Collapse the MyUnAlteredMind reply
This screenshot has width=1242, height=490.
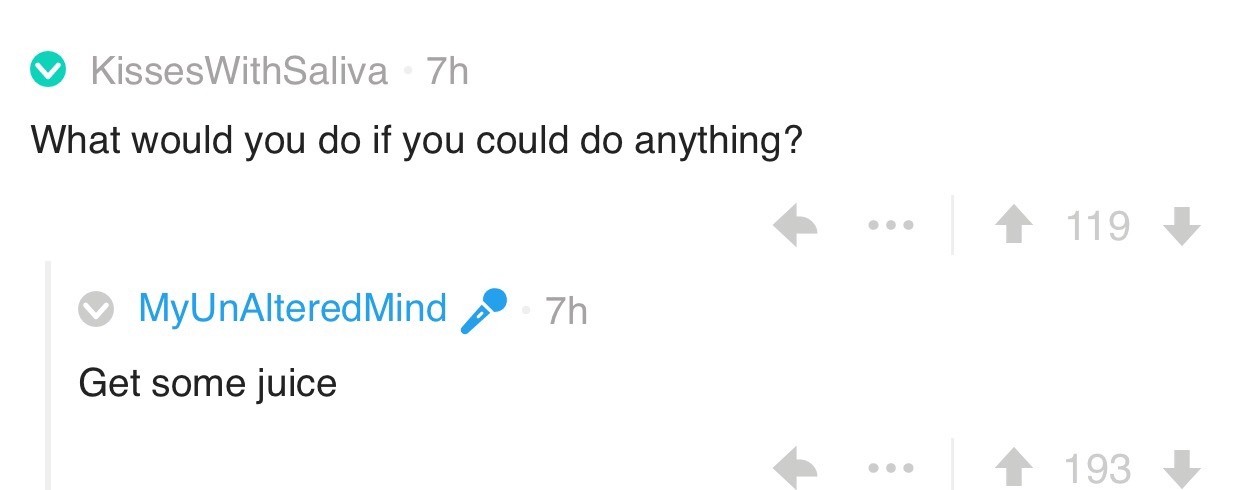(97, 311)
